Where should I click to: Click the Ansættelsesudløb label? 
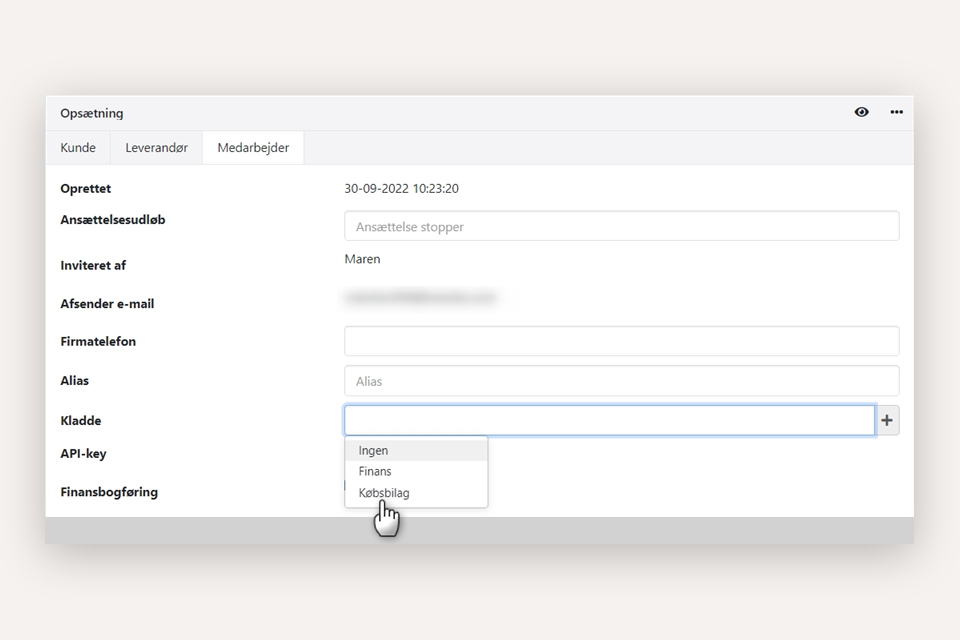[x=113, y=220]
